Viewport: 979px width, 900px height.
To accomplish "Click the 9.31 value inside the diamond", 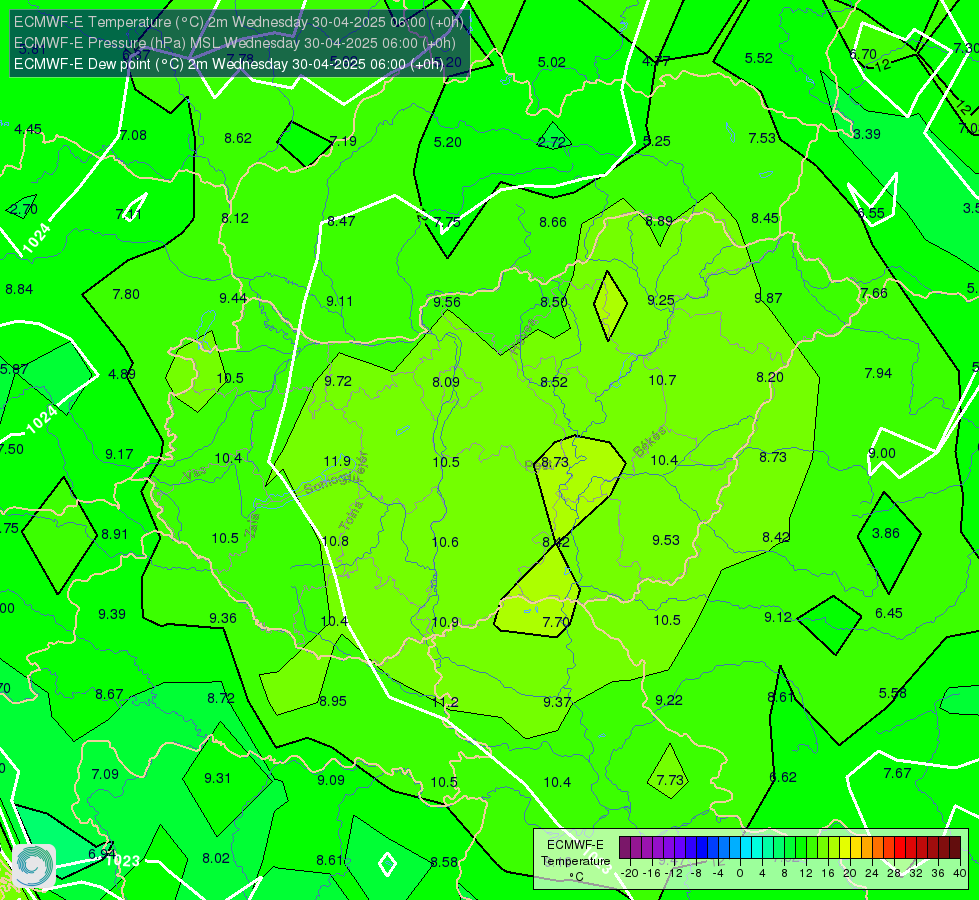I will [x=217, y=778].
